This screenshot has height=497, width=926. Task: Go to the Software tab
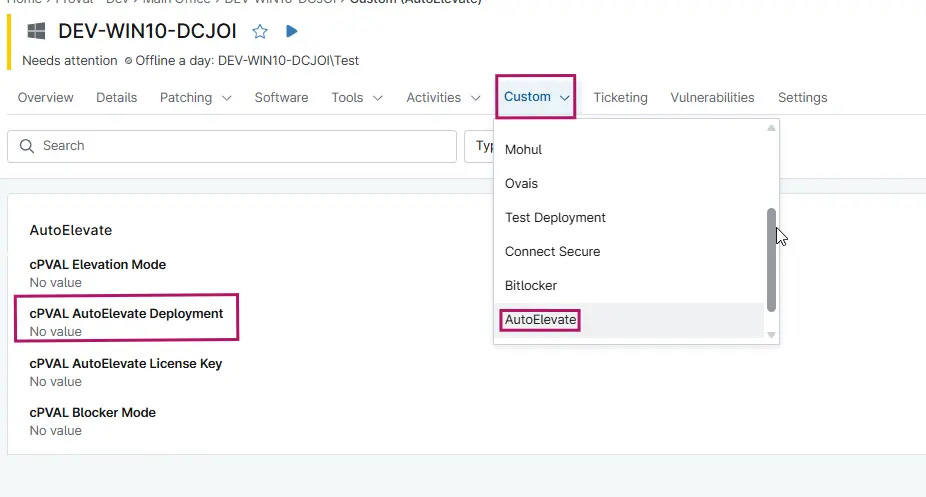[281, 98]
